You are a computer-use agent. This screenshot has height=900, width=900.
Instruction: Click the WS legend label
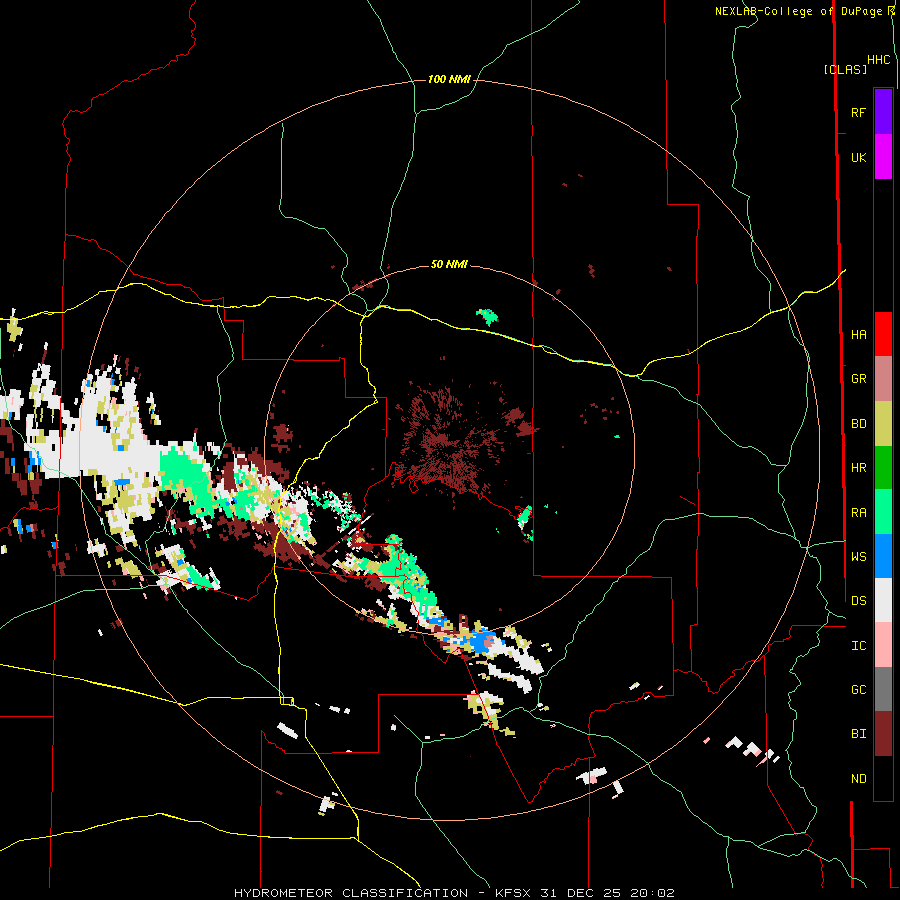coord(858,556)
